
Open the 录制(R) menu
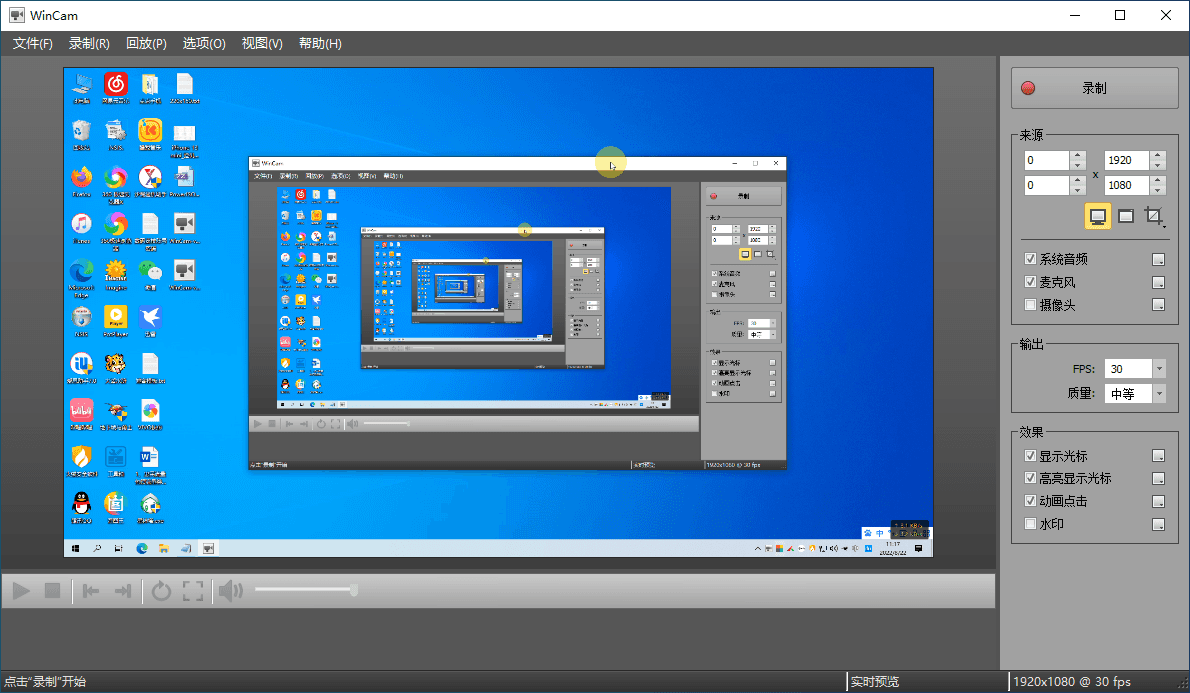[x=89, y=44]
